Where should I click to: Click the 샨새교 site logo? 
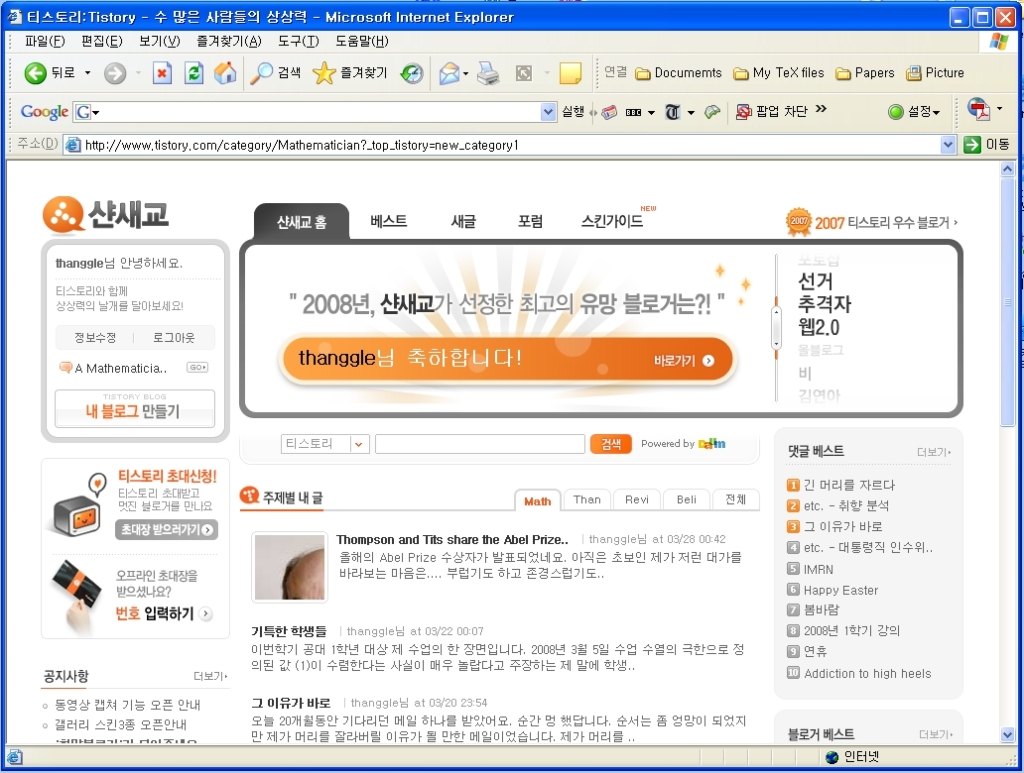105,214
